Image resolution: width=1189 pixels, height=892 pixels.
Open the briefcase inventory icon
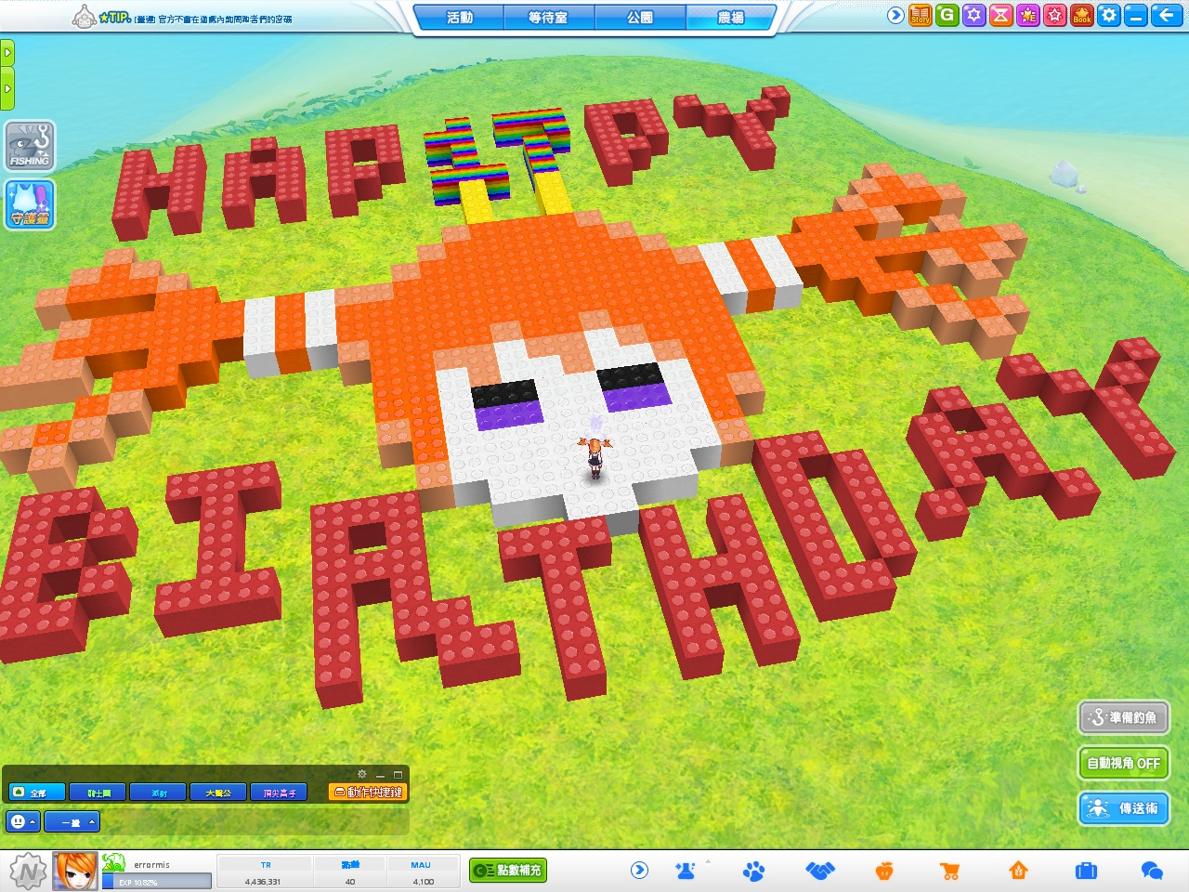coord(1086,871)
